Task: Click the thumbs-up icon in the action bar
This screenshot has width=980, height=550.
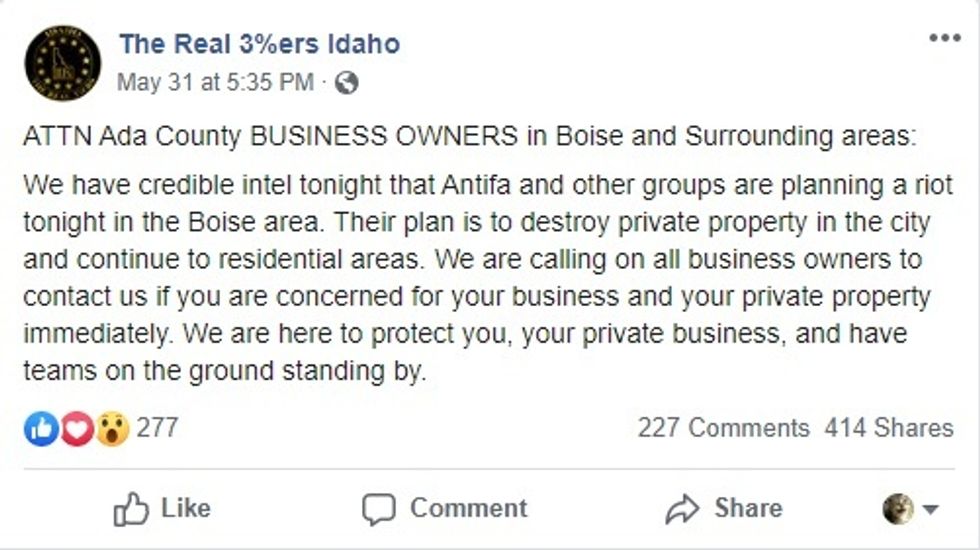Action: pyautogui.click(x=131, y=509)
